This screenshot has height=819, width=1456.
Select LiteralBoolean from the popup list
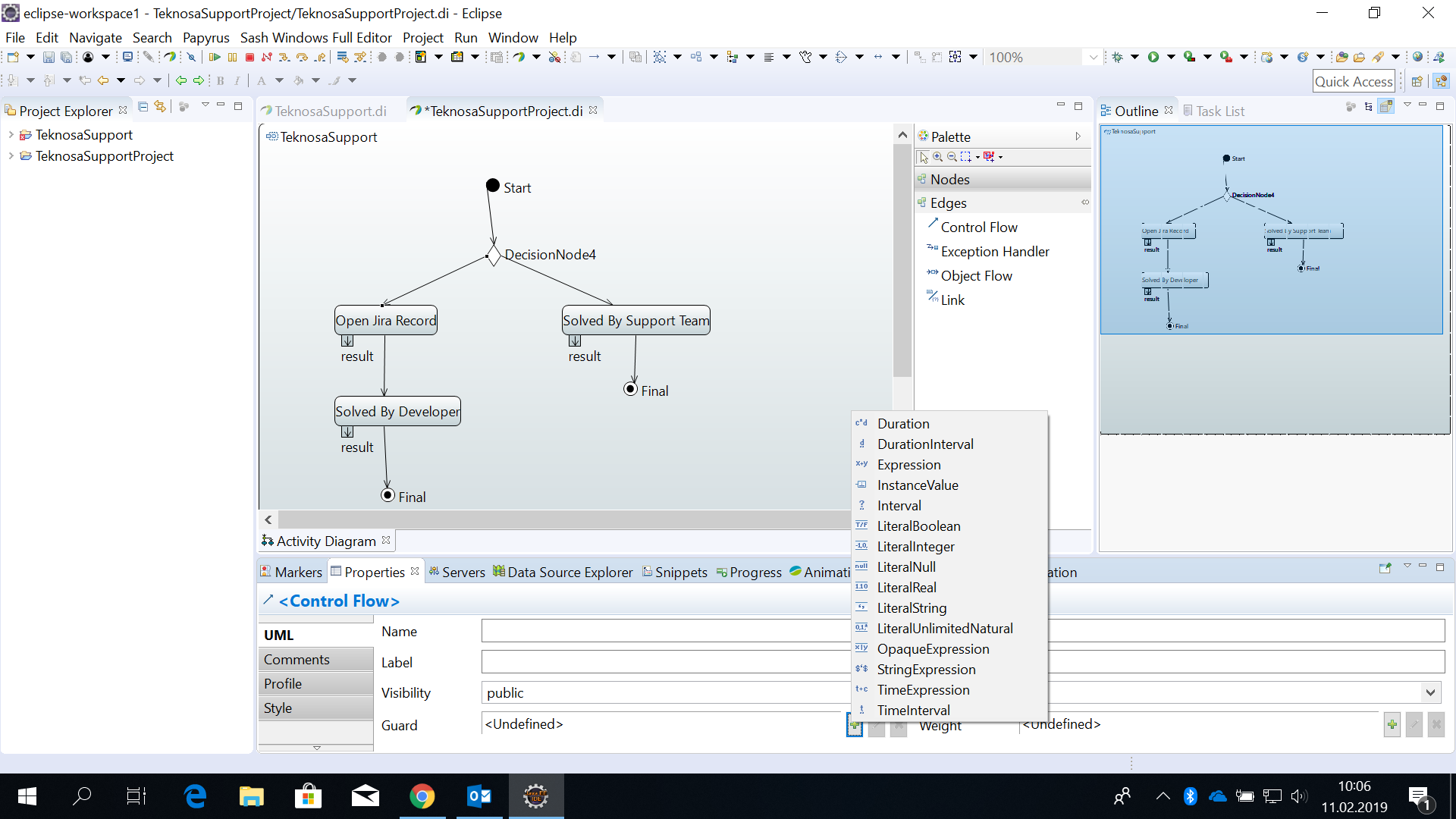tap(949, 526)
